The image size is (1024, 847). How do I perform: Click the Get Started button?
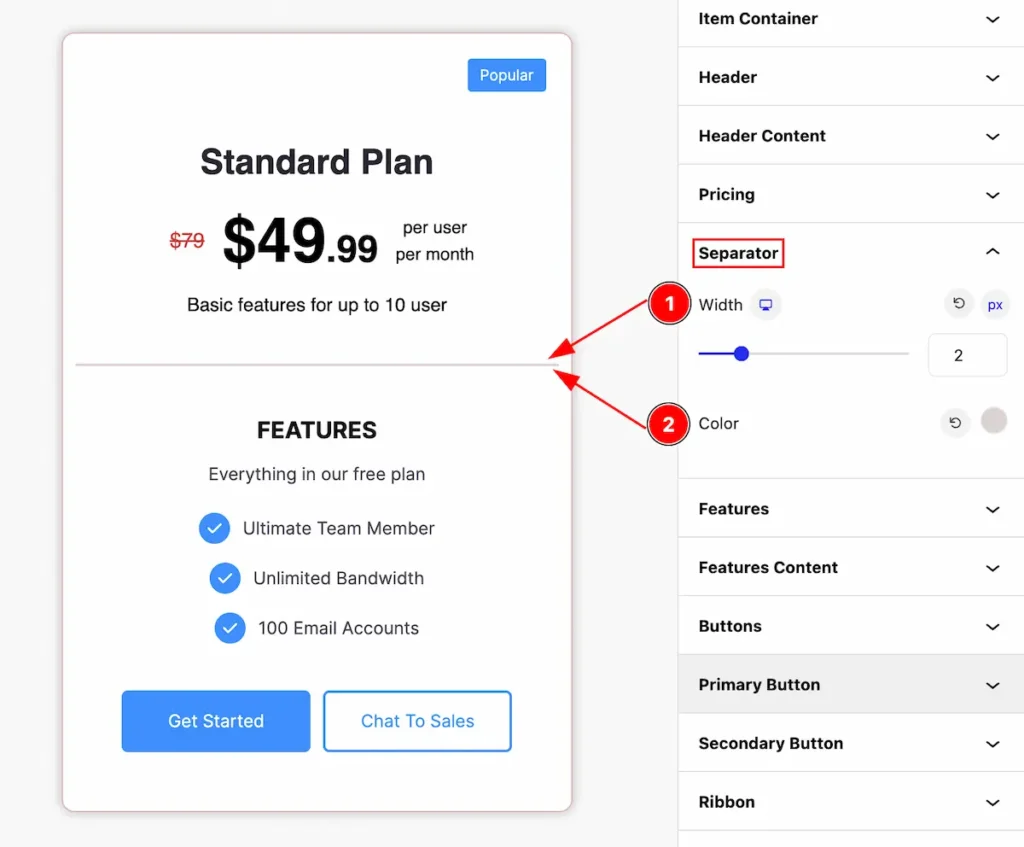click(x=216, y=721)
